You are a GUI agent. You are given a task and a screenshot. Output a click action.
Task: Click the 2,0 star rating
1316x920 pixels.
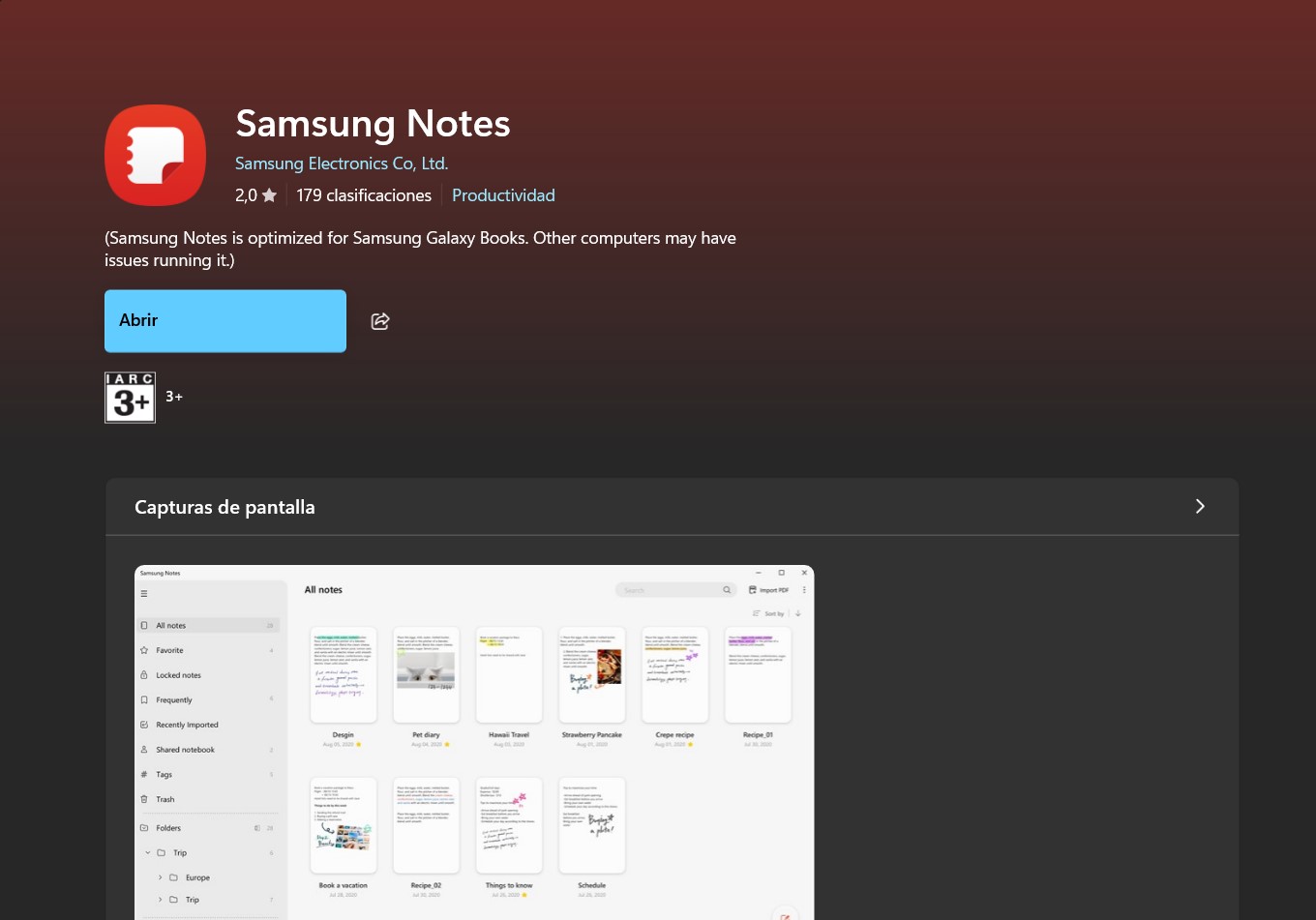coord(255,195)
